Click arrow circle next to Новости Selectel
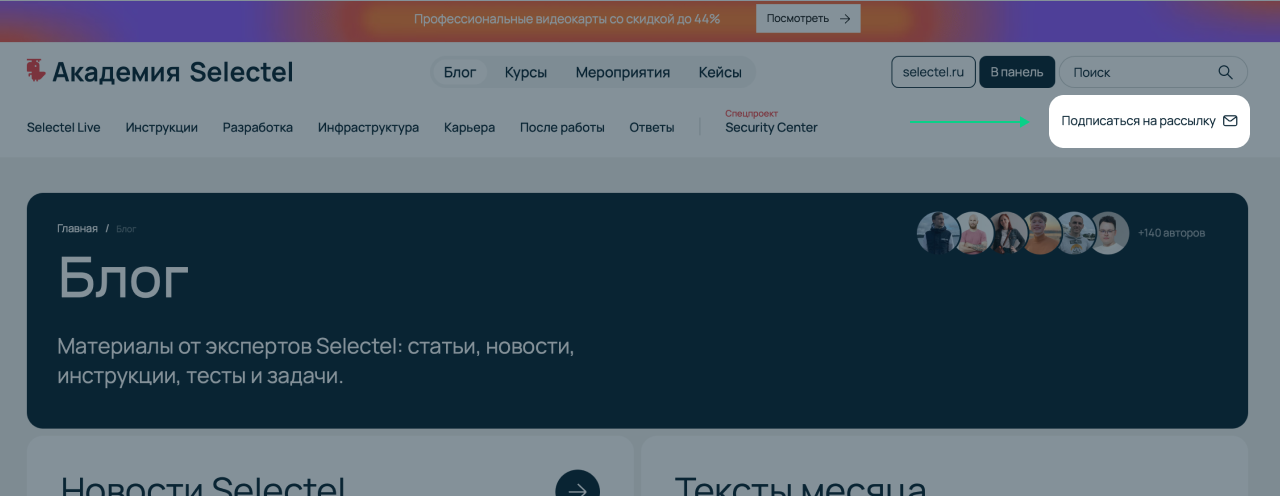Viewport: 1280px width, 496px height. 577,483
